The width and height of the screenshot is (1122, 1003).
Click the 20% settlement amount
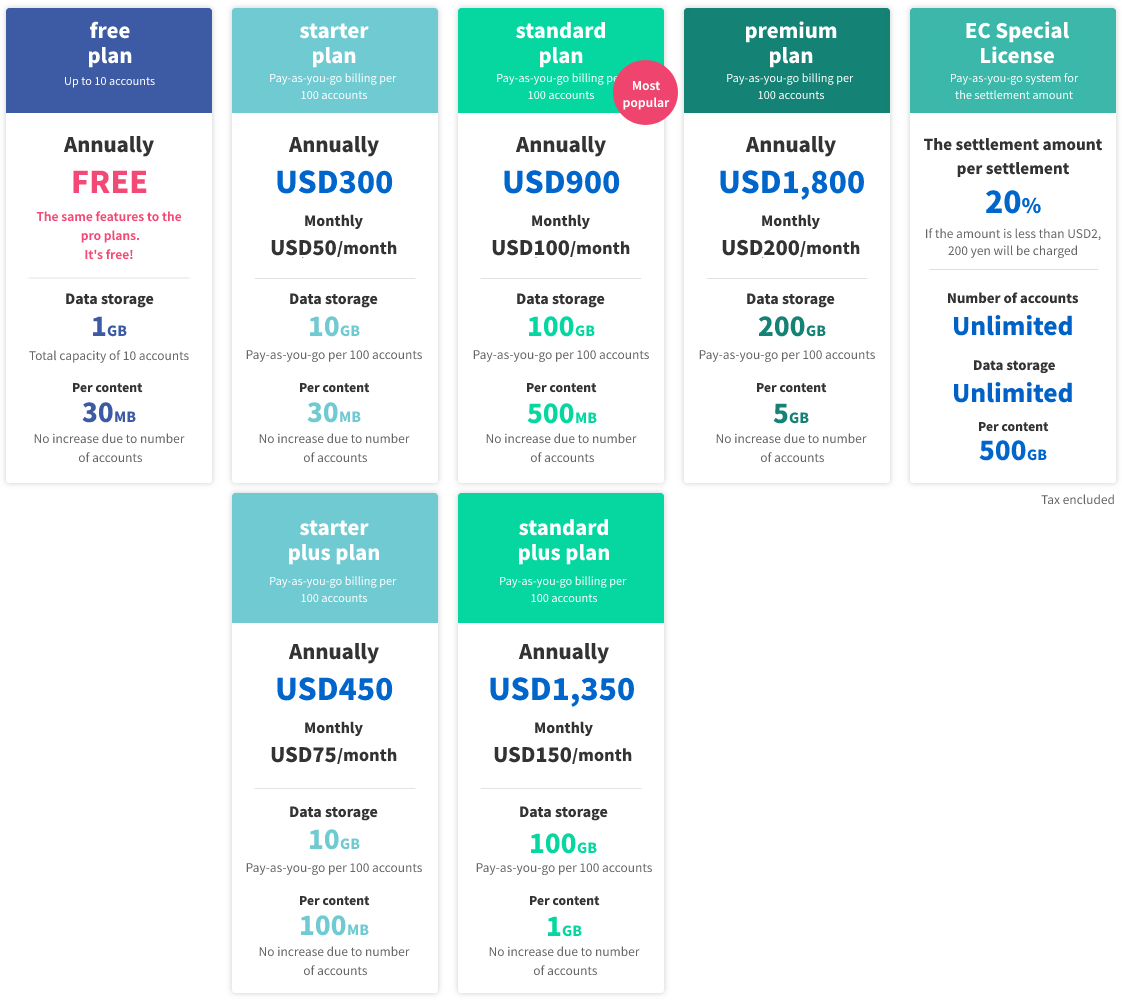(x=1013, y=203)
